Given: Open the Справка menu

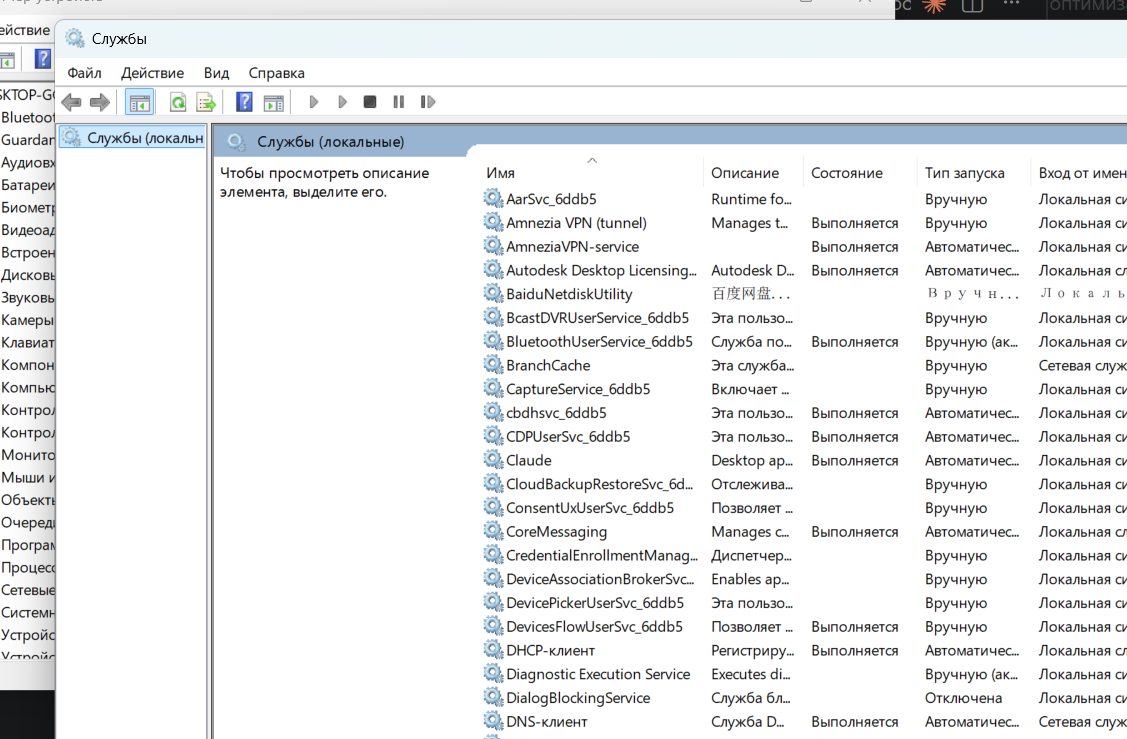Looking at the screenshot, I should [277, 73].
